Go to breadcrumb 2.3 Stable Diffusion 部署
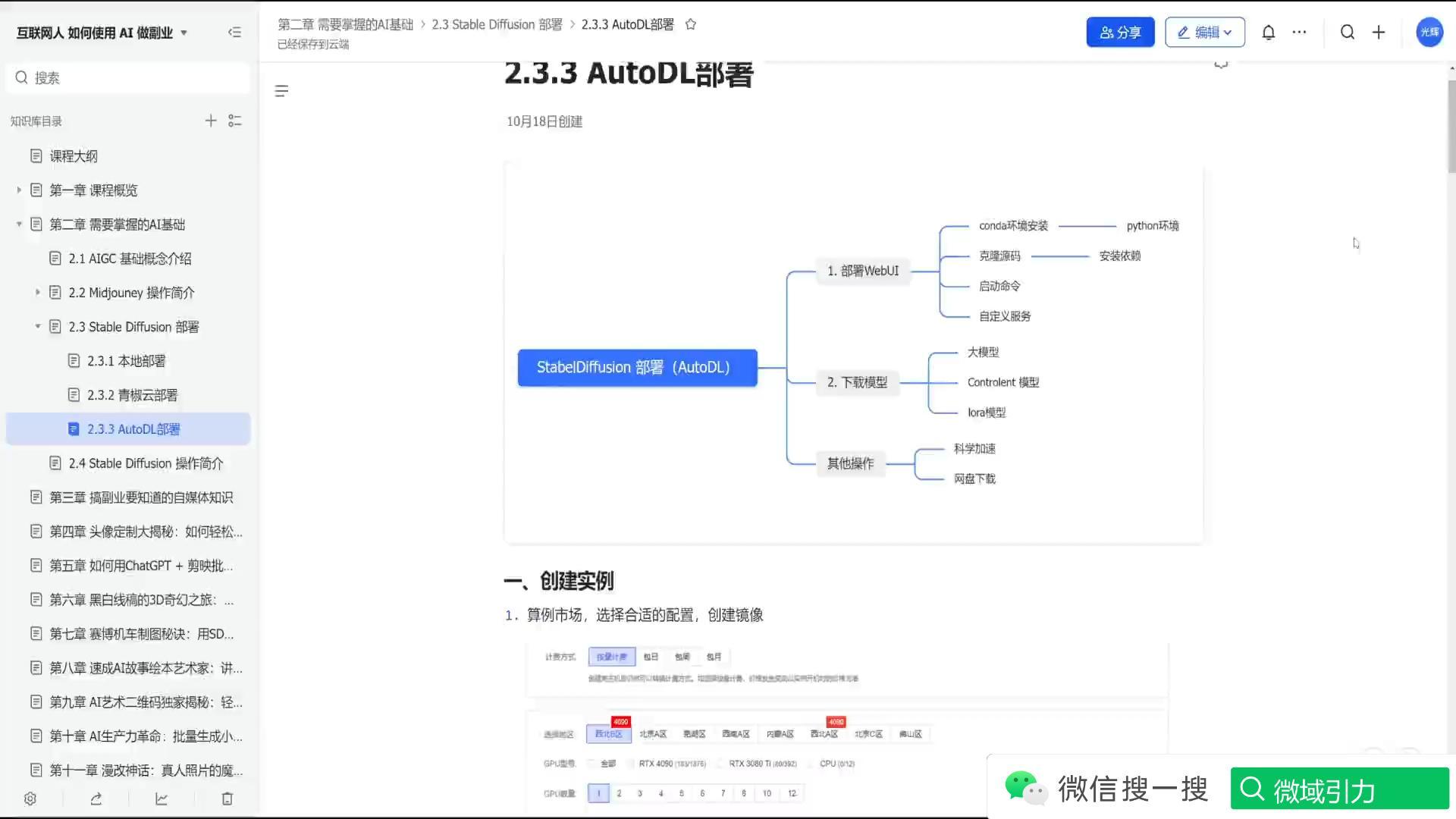Image resolution: width=1456 pixels, height=819 pixels. [497, 24]
